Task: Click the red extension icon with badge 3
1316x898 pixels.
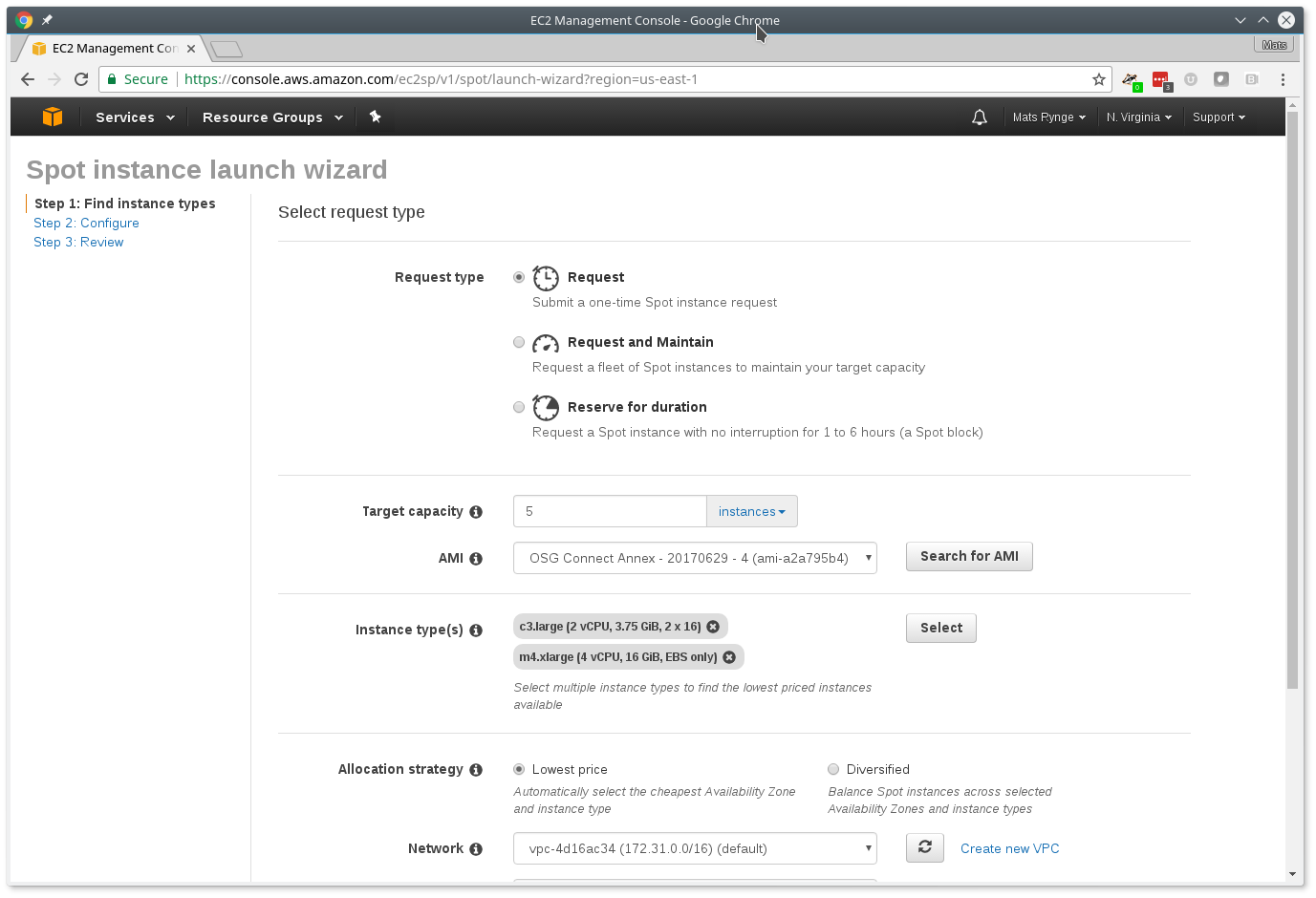Action: click(1161, 80)
